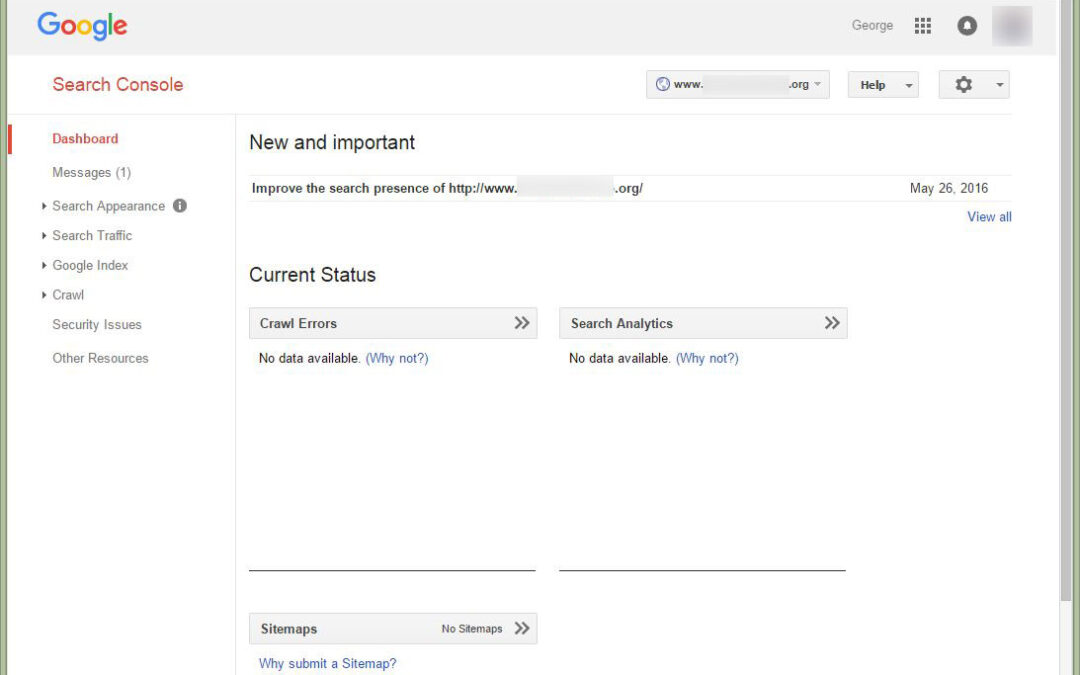Click 'Why not?' under Crawl Errors
Viewport: 1080px width, 675px height.
pyautogui.click(x=397, y=358)
